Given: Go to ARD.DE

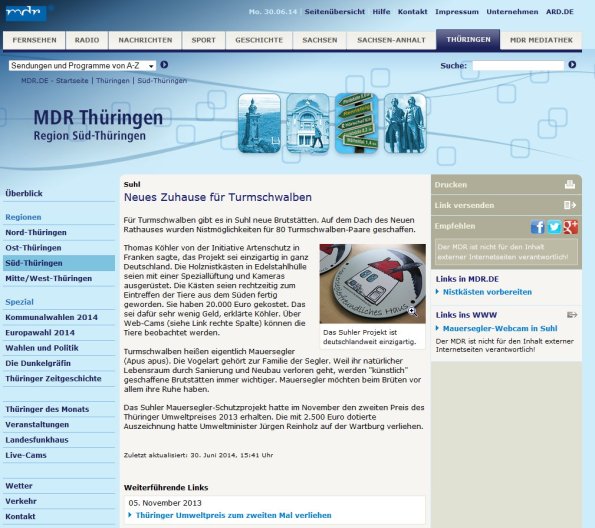Looking at the screenshot, I should [x=560, y=12].
